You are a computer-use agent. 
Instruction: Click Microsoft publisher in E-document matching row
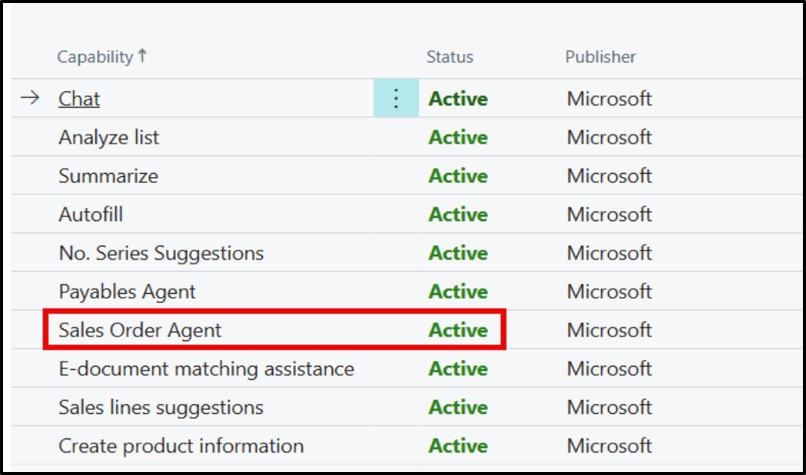tap(609, 369)
